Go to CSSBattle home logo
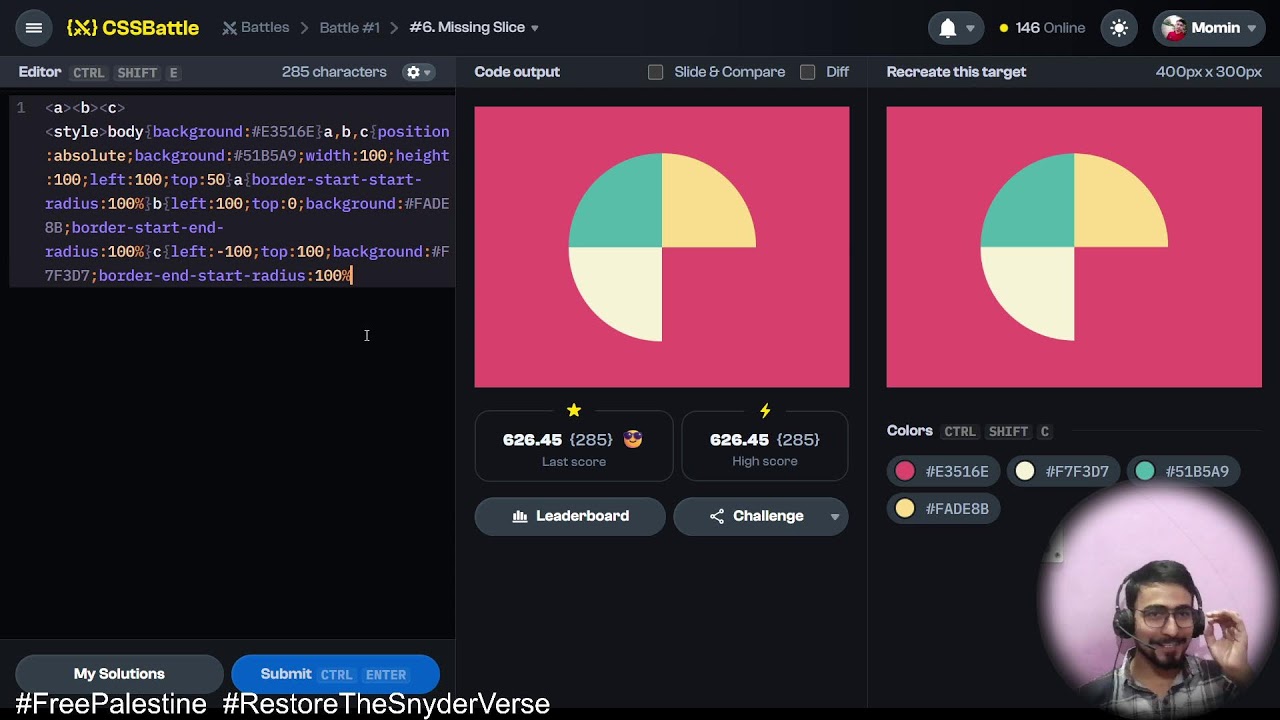 click(133, 28)
